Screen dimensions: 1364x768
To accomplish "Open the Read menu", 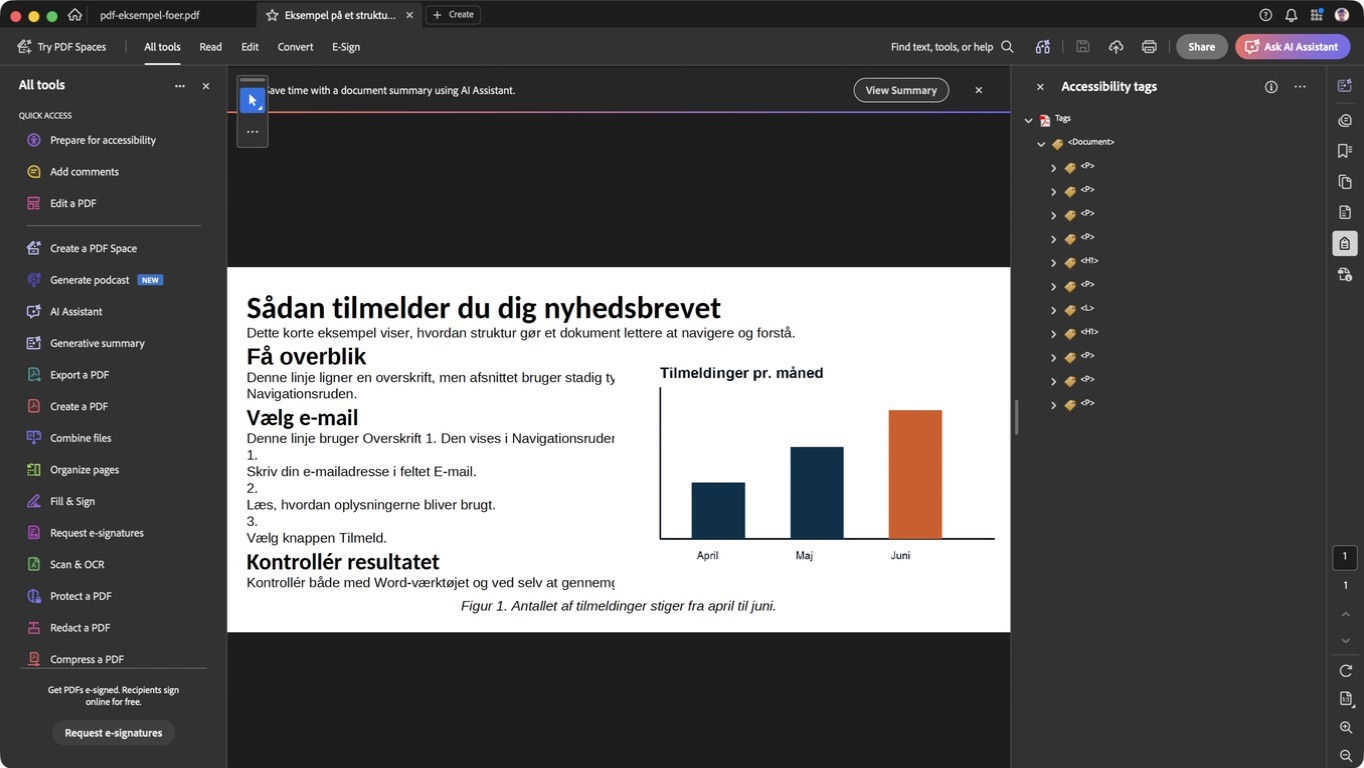I will click(210, 47).
